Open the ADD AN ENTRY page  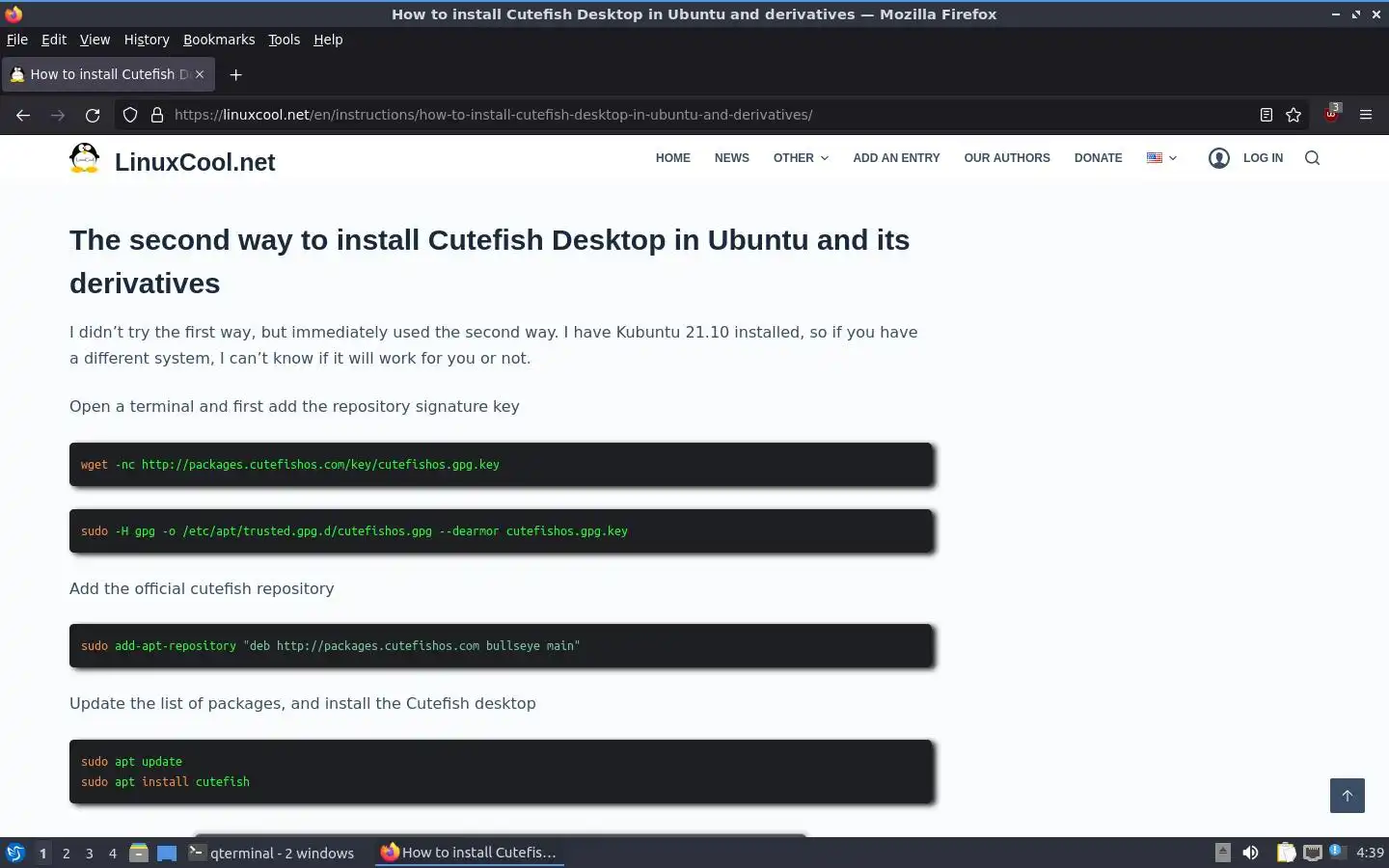point(896,158)
